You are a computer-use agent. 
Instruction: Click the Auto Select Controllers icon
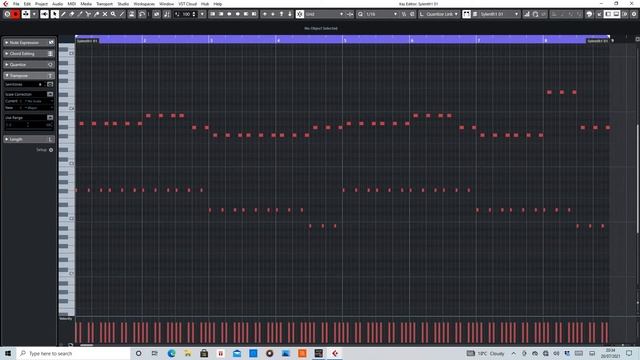click(x=131, y=14)
